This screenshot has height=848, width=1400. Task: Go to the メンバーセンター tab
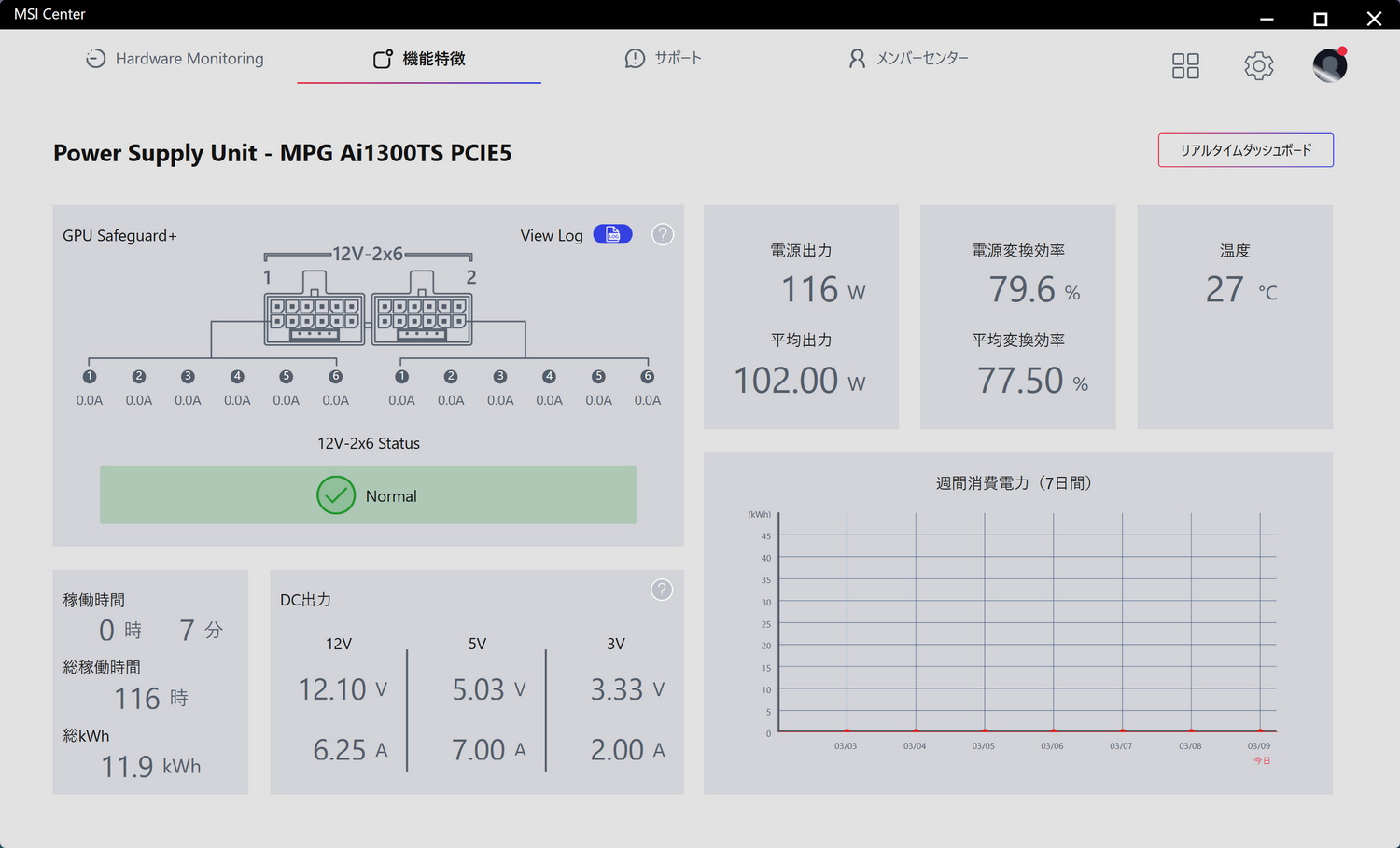tap(908, 59)
